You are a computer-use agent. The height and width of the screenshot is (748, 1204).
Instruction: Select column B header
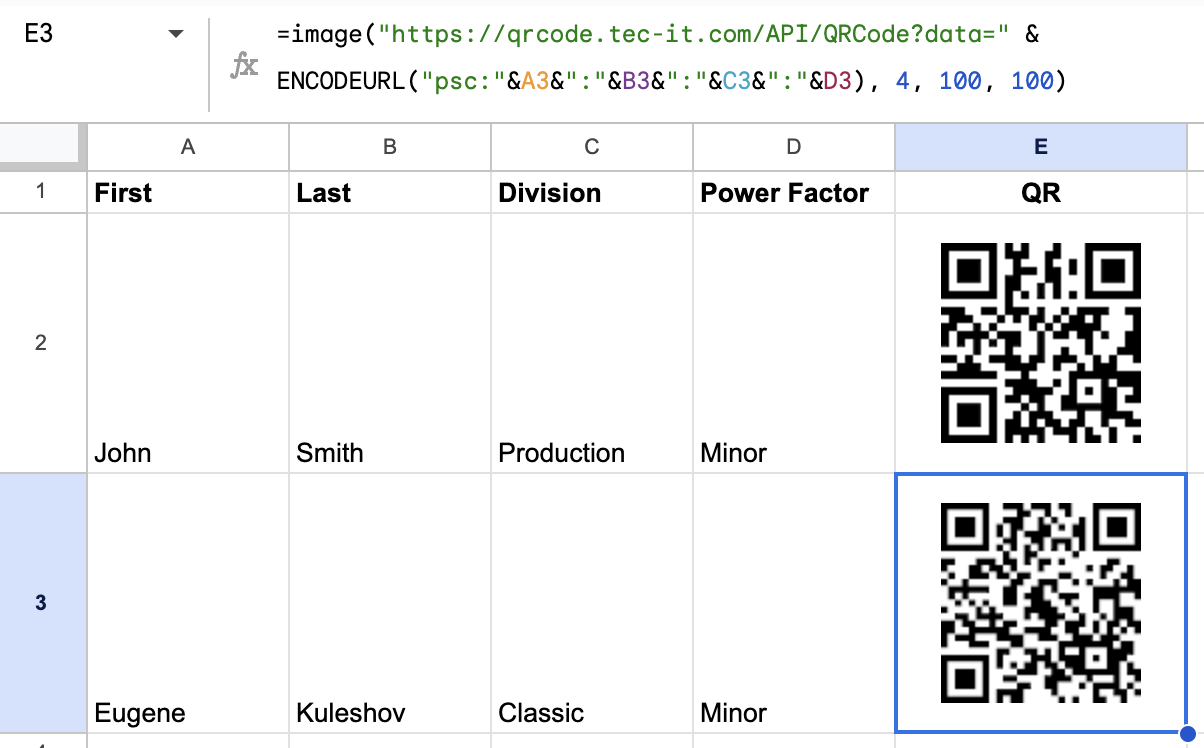click(x=390, y=147)
